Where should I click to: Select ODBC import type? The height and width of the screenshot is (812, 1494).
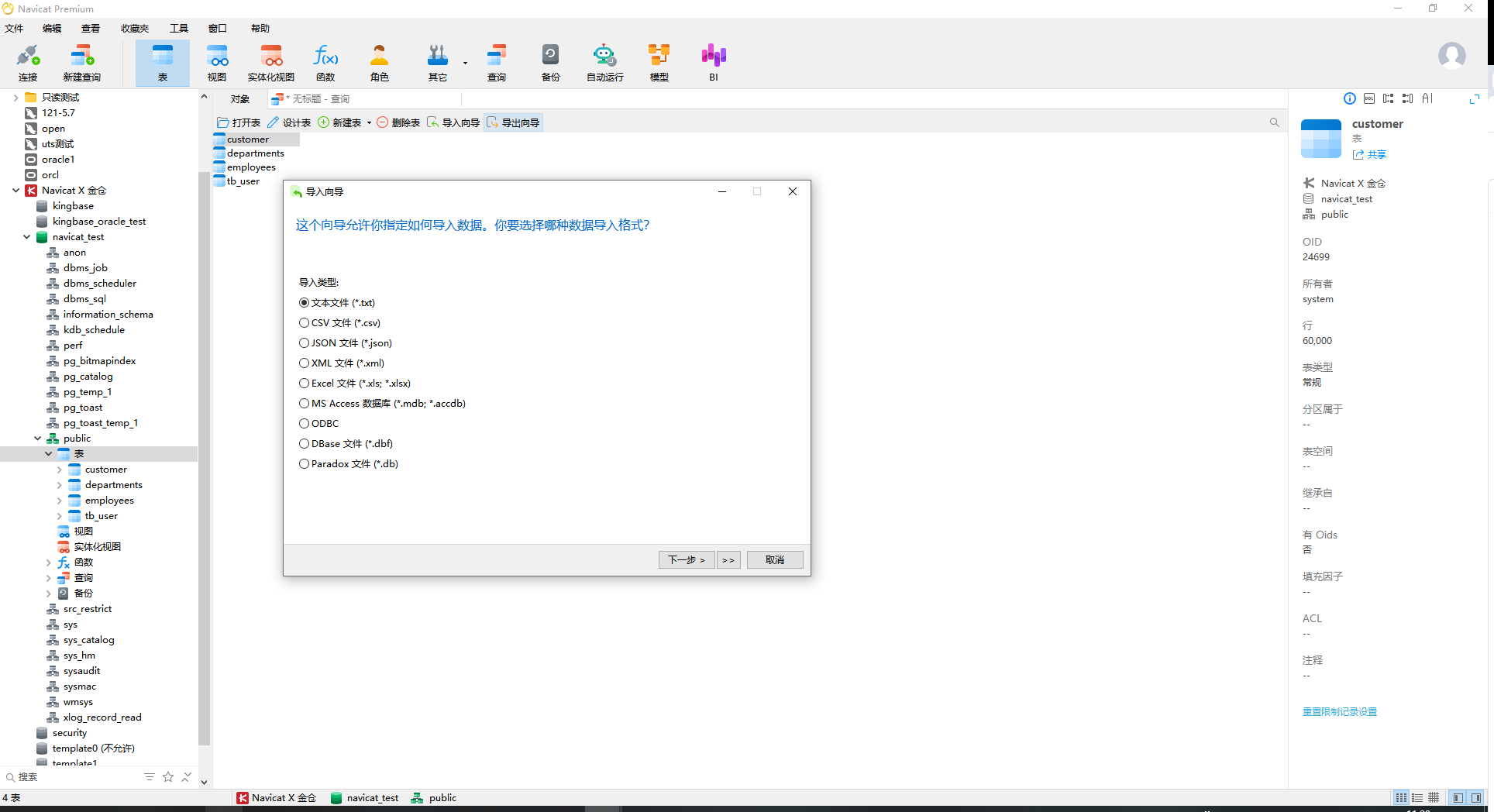point(319,424)
